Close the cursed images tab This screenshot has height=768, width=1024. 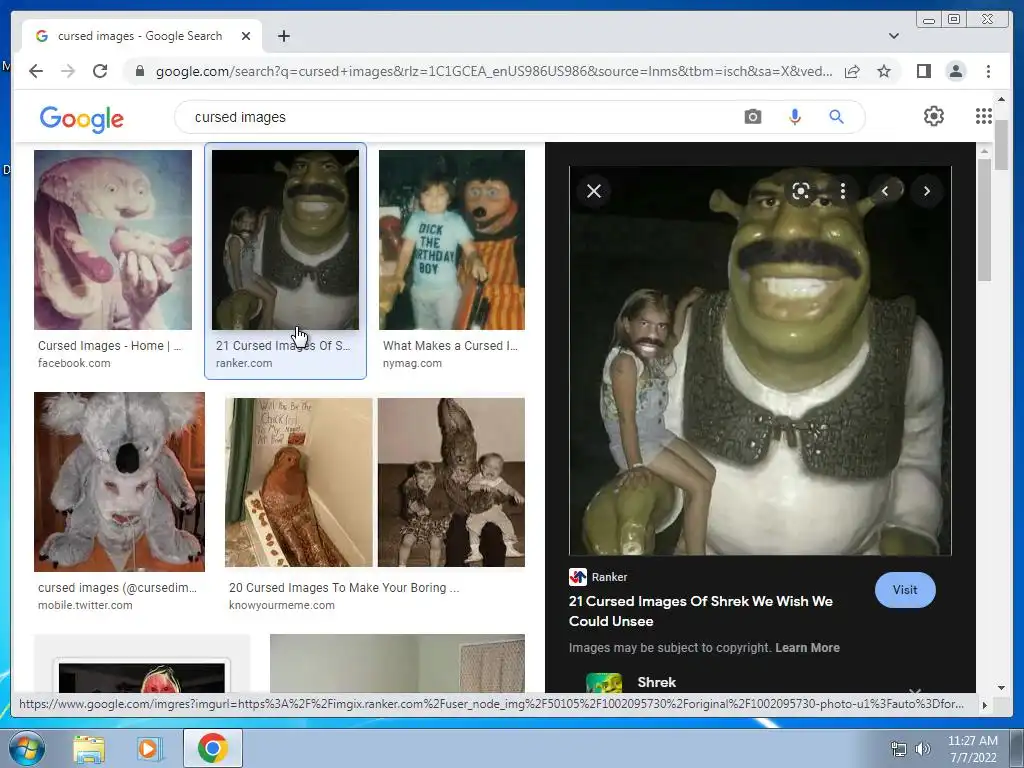click(246, 36)
